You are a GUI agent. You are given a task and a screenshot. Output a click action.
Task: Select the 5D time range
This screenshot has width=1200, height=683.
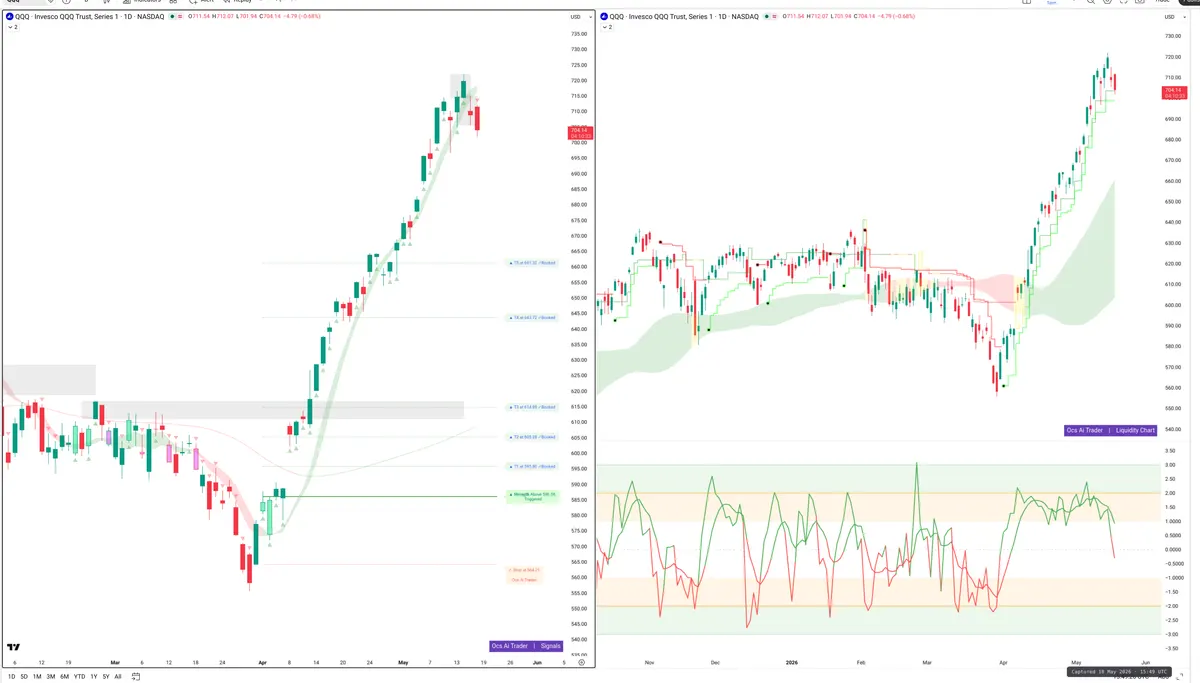[24, 677]
